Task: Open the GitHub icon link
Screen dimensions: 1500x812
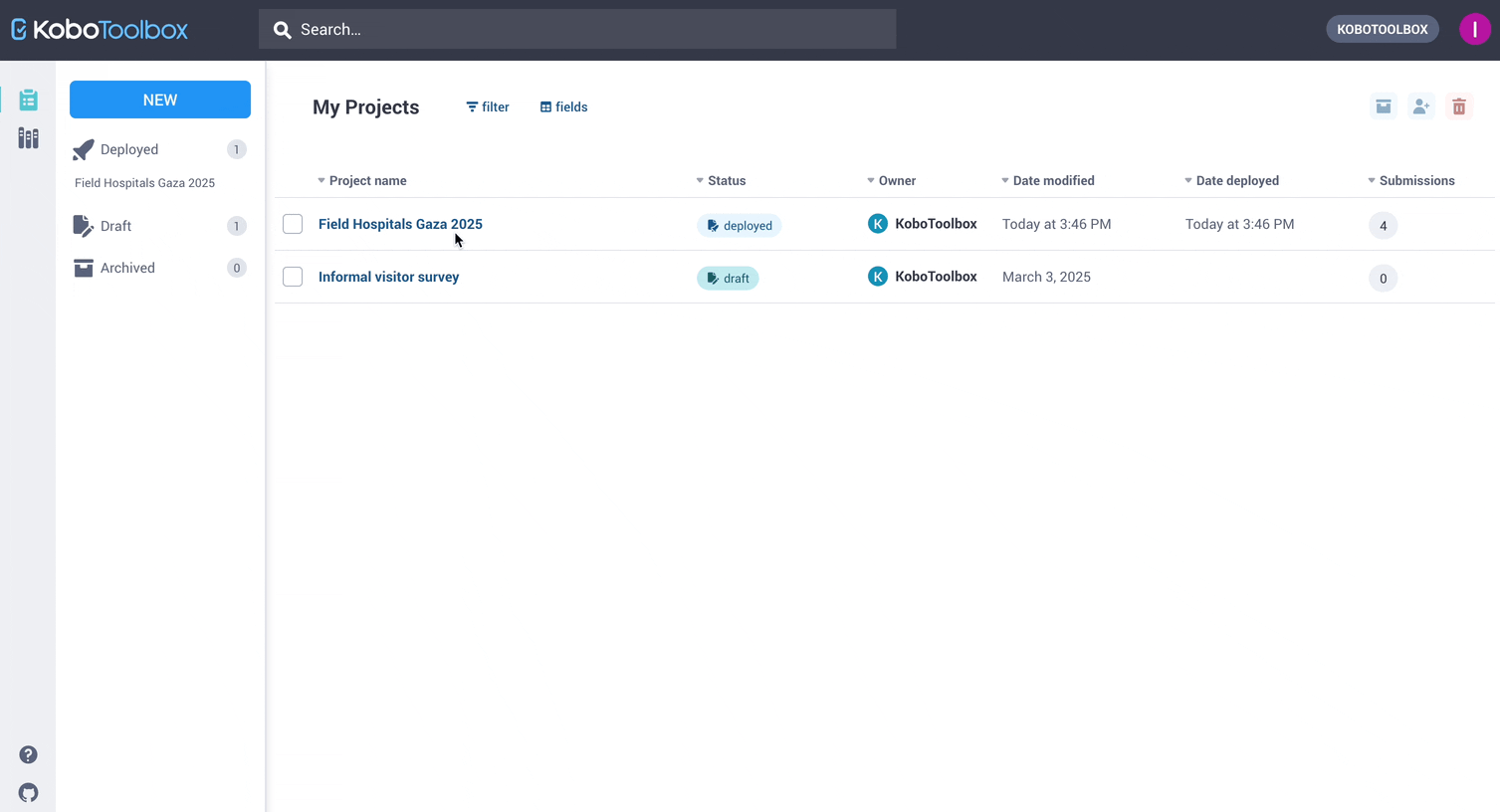Action: coord(28,793)
